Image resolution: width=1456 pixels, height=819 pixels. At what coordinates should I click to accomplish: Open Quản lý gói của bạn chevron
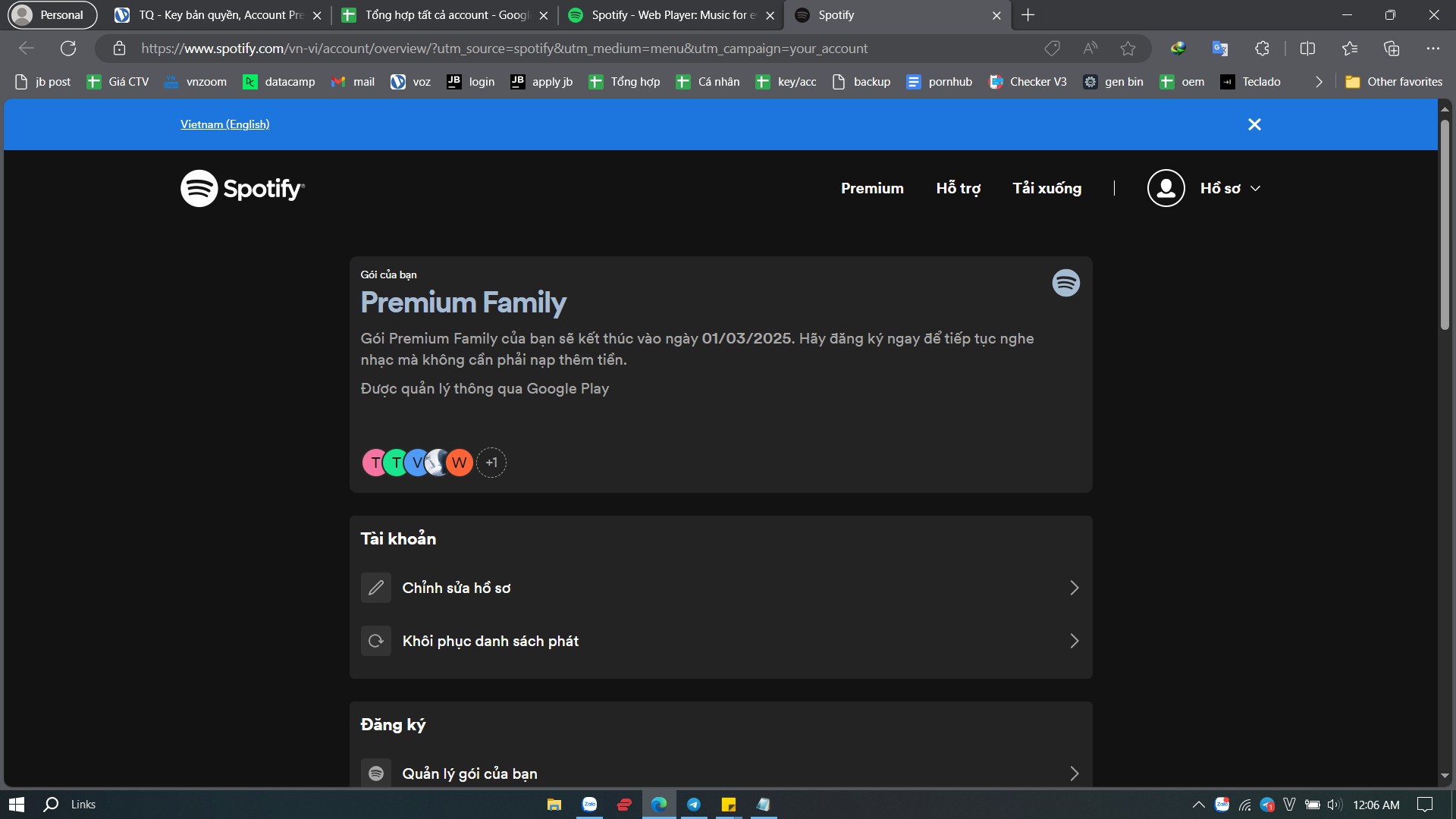[1074, 773]
